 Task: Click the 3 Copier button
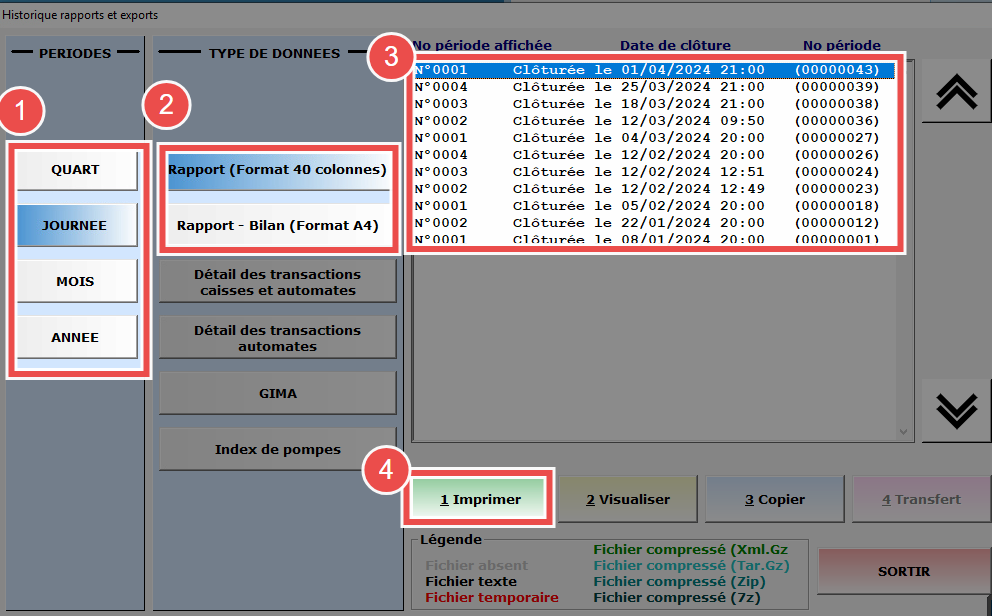coord(775,499)
